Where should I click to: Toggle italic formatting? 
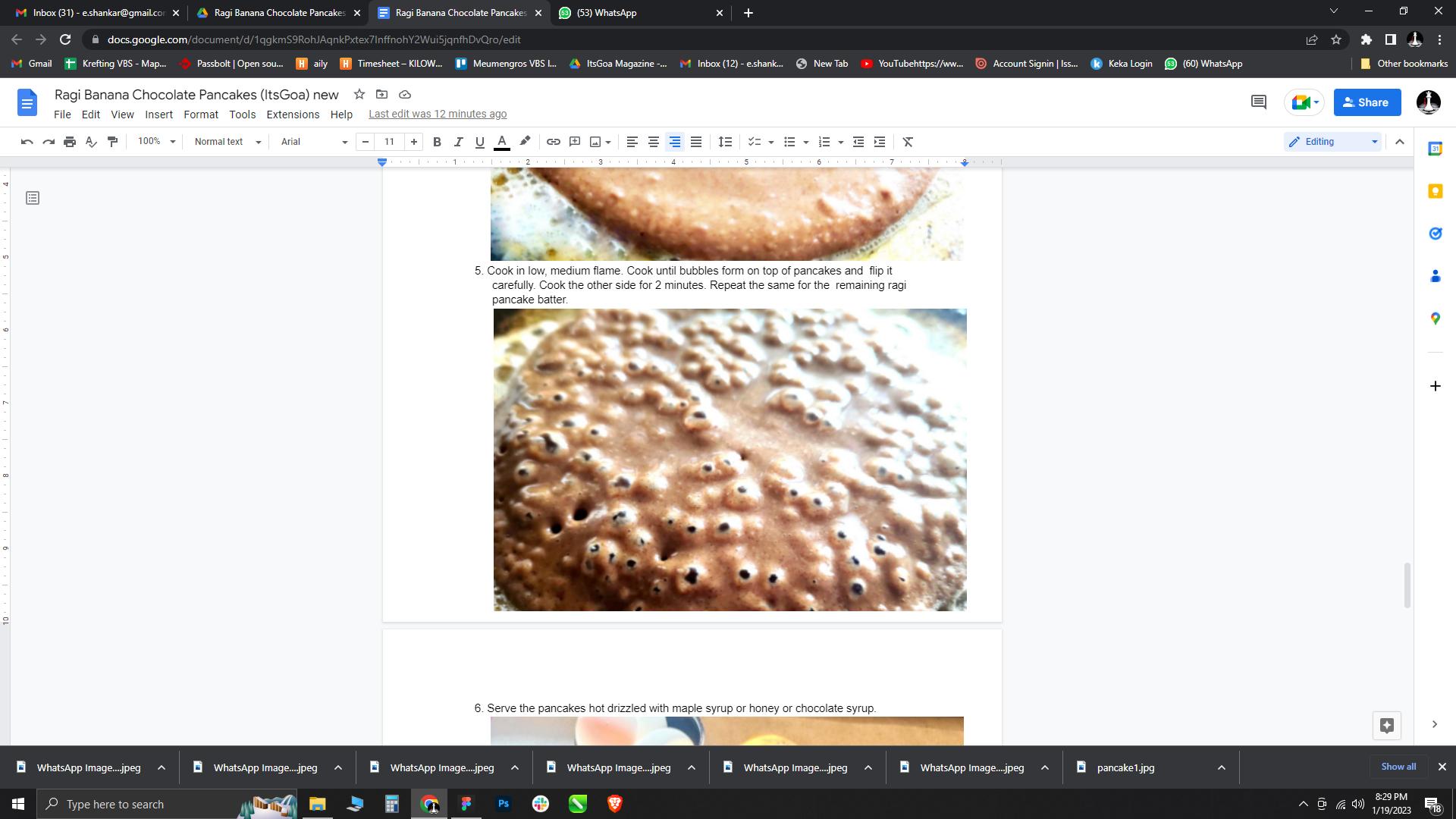[x=458, y=142]
